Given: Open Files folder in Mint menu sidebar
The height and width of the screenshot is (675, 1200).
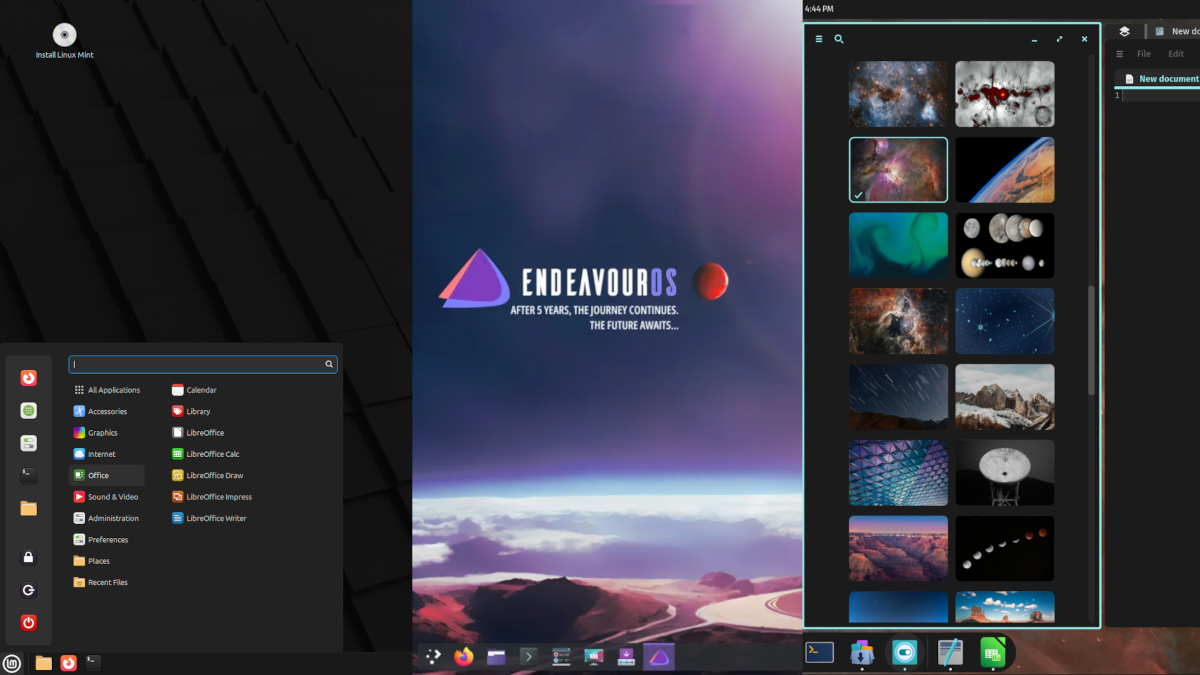Looking at the screenshot, I should coord(29,508).
